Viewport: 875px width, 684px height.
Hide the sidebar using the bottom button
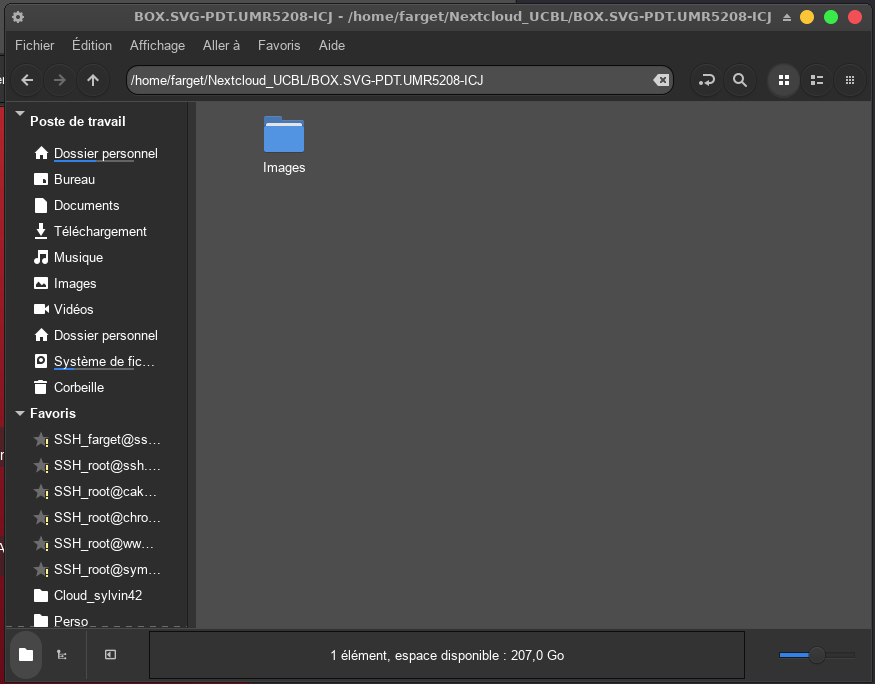pyautogui.click(x=111, y=655)
